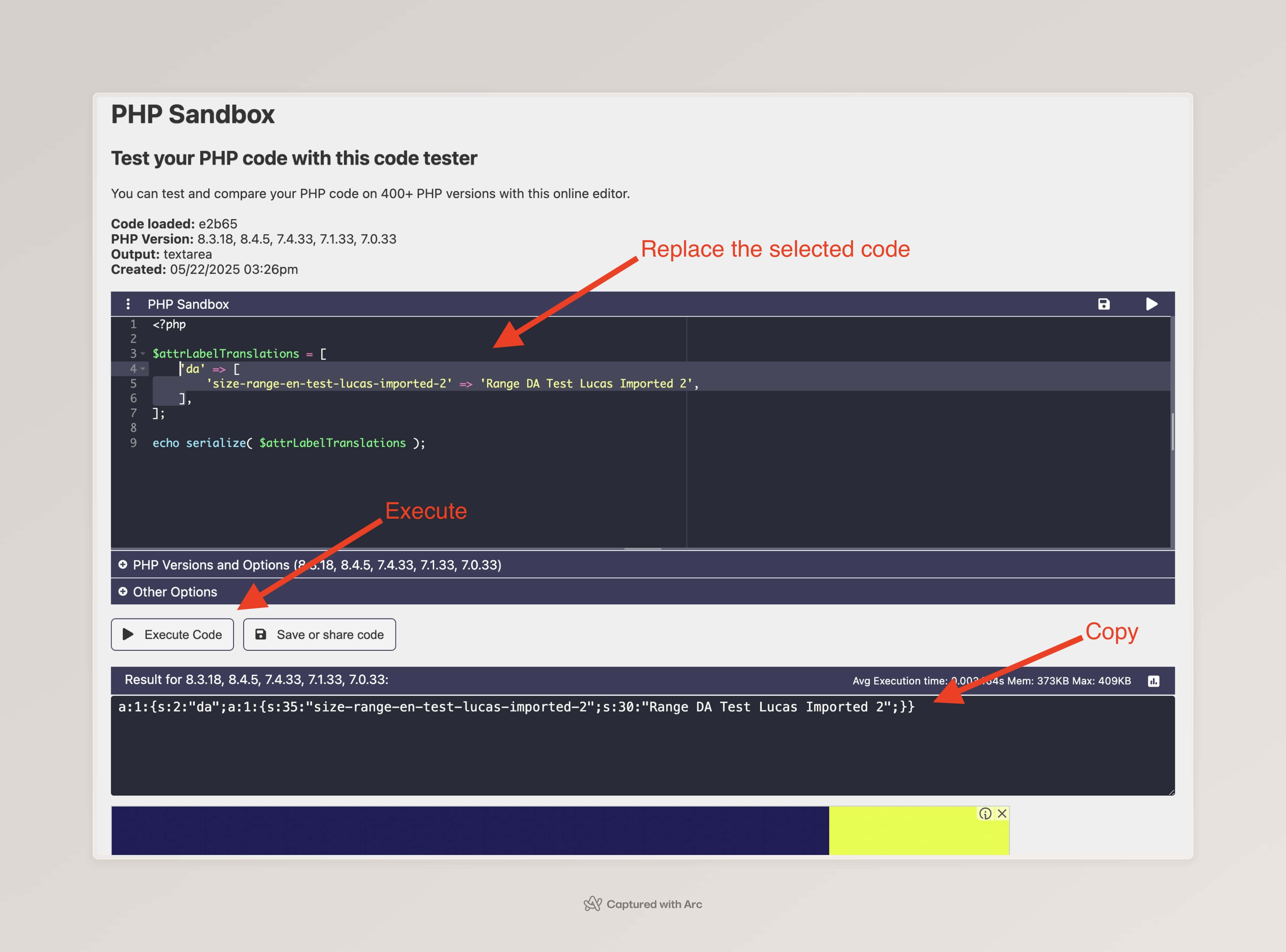Image resolution: width=1286 pixels, height=952 pixels.
Task: Collapse code fold arrow on line 4
Action: coord(143,369)
